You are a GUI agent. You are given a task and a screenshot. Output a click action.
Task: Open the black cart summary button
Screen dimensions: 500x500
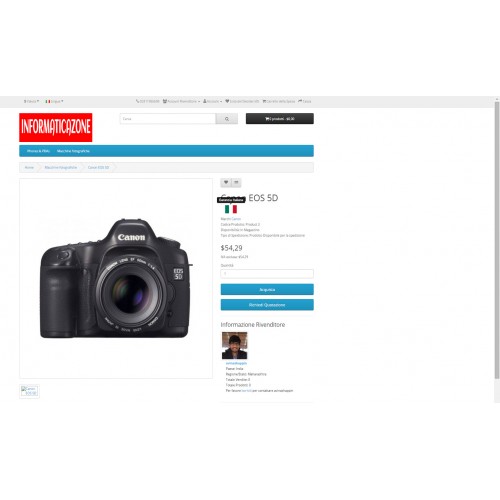tap(280, 119)
